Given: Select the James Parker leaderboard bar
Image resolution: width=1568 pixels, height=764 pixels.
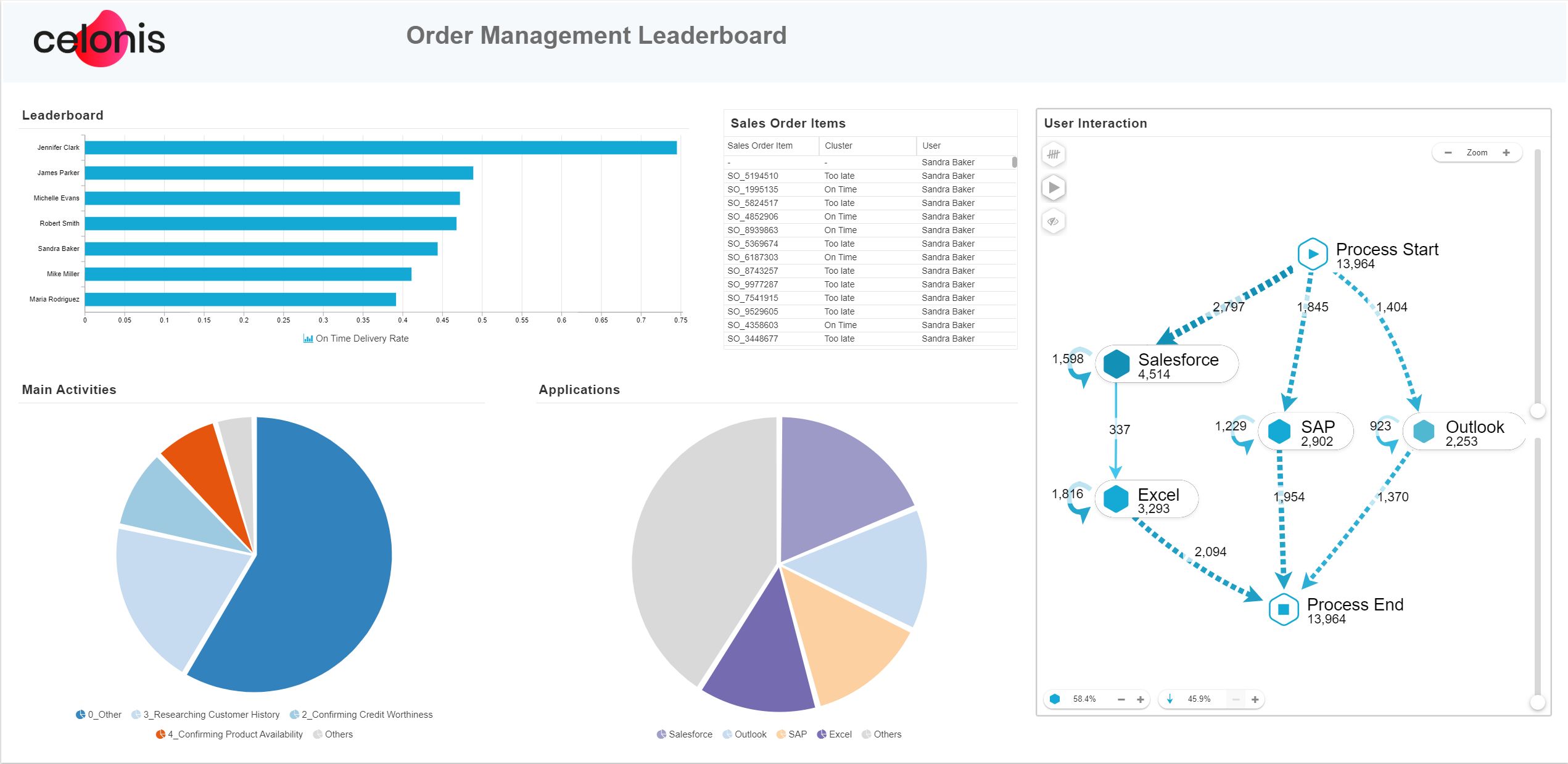Looking at the screenshot, I should pyautogui.click(x=279, y=173).
